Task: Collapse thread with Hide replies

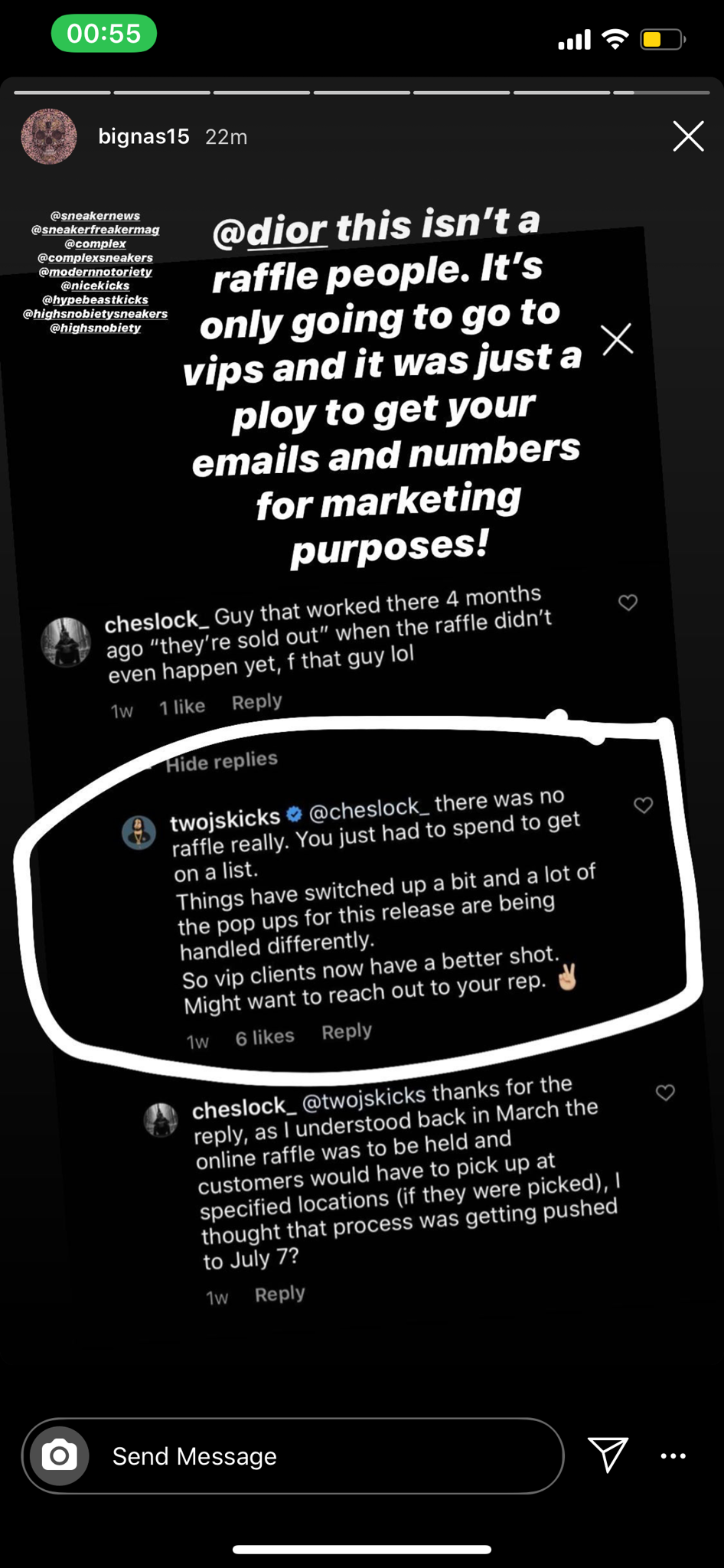Action: pyautogui.click(x=221, y=762)
